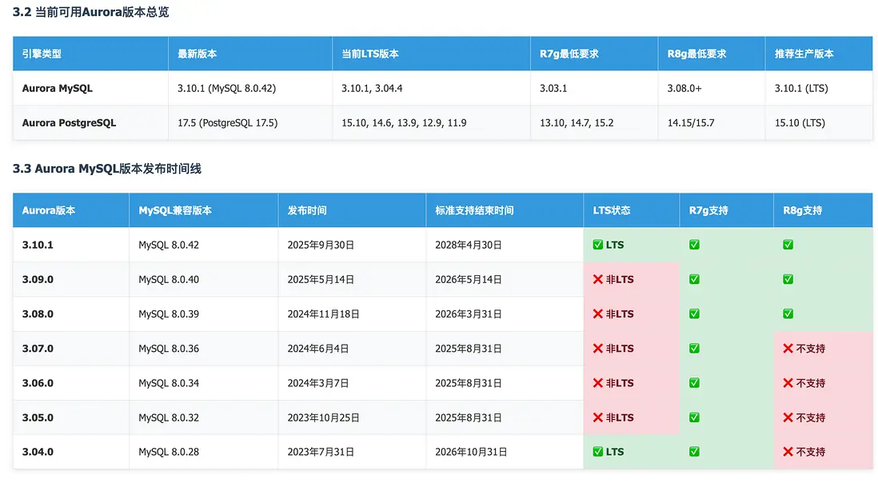The width and height of the screenshot is (878, 483).
Task: Click version 3.09.0 in the timeline table
Action: (38, 279)
